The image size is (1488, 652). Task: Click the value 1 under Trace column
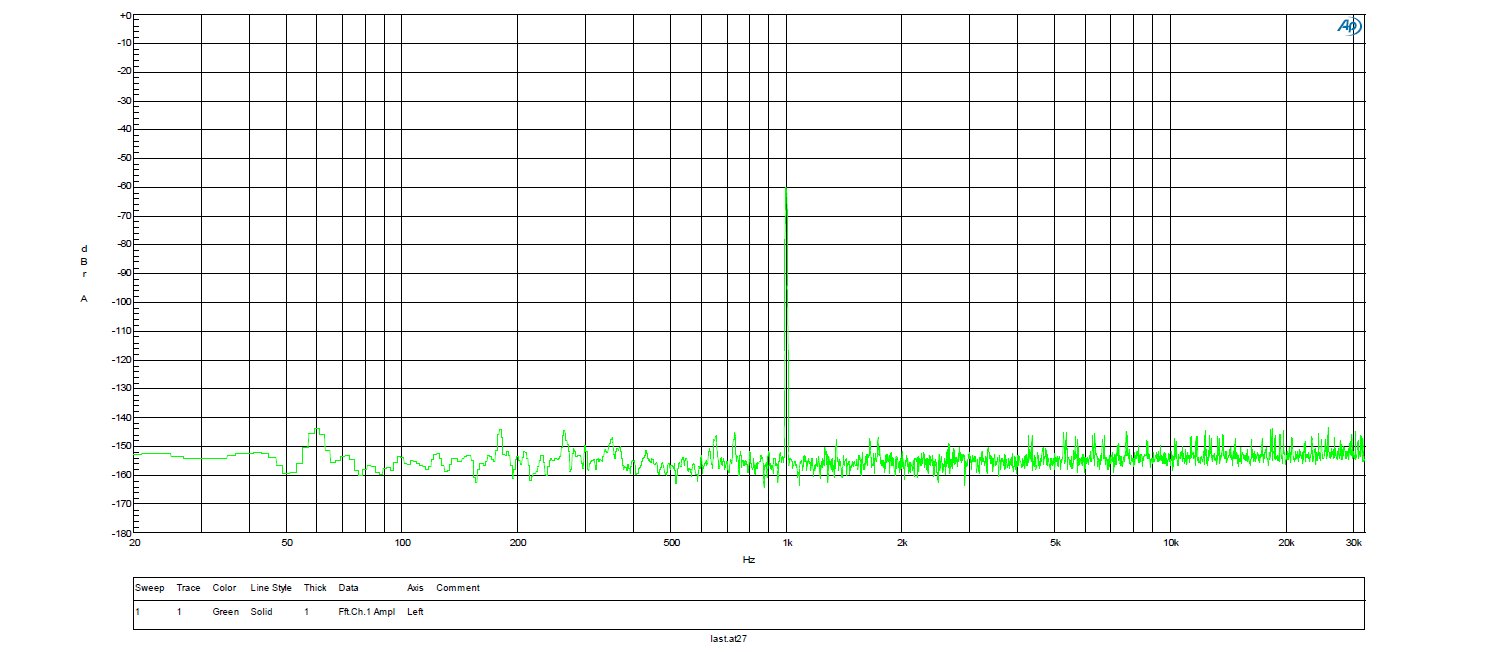click(x=179, y=611)
